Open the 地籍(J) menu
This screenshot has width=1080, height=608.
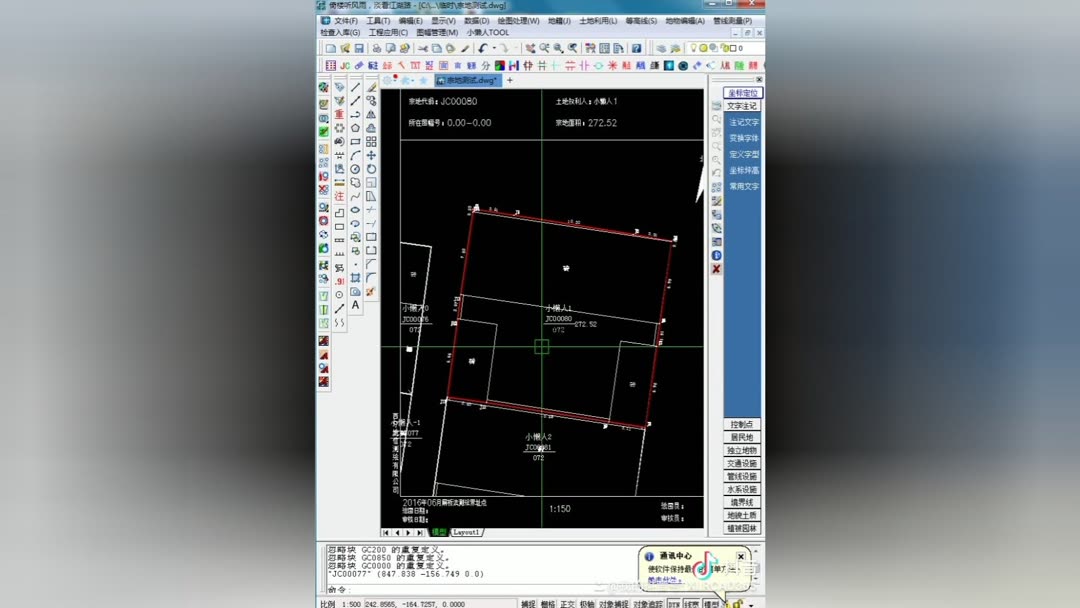coord(560,20)
